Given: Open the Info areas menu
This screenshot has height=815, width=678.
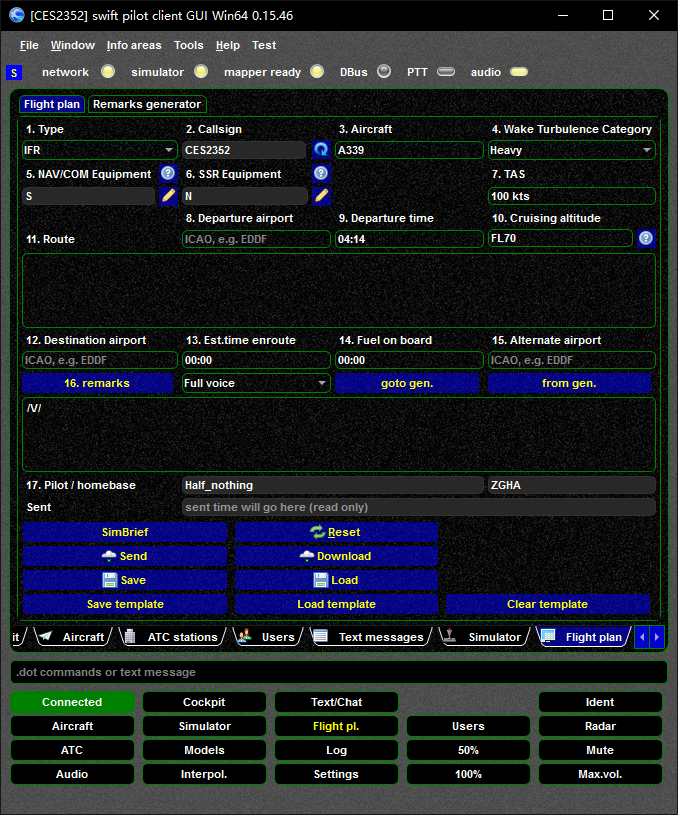Looking at the screenshot, I should tap(134, 45).
